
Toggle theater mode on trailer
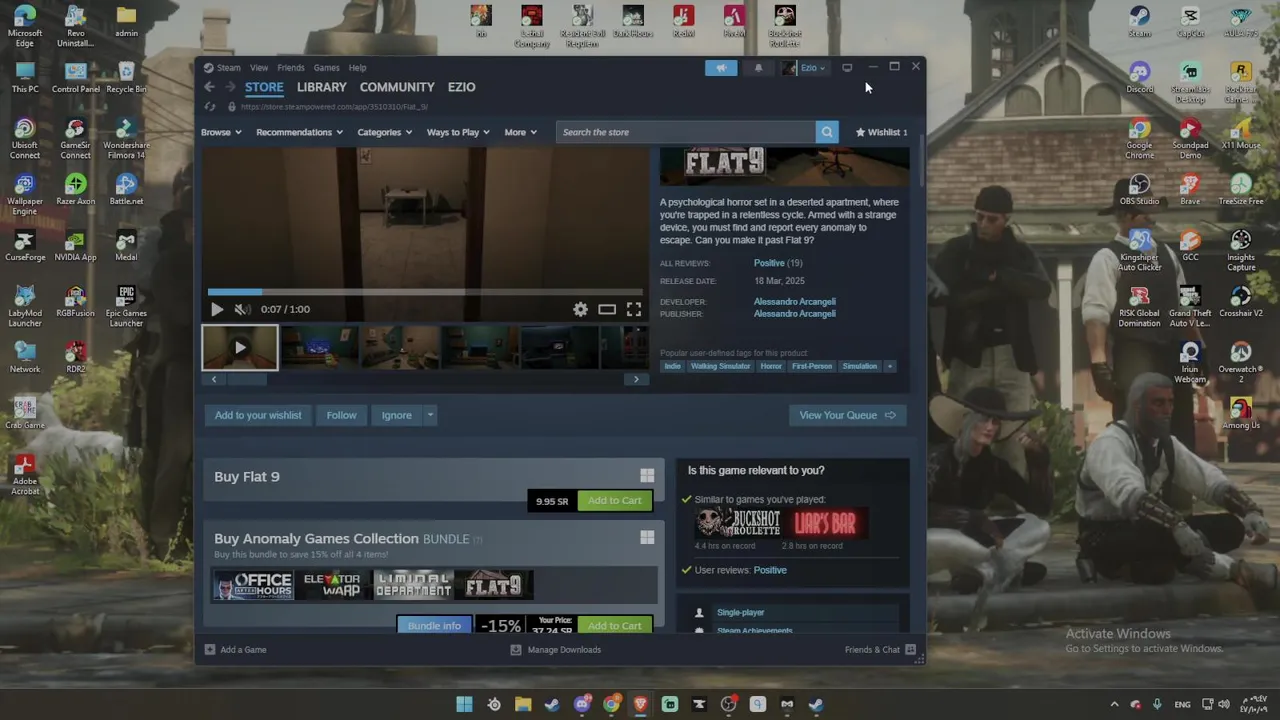click(x=607, y=310)
